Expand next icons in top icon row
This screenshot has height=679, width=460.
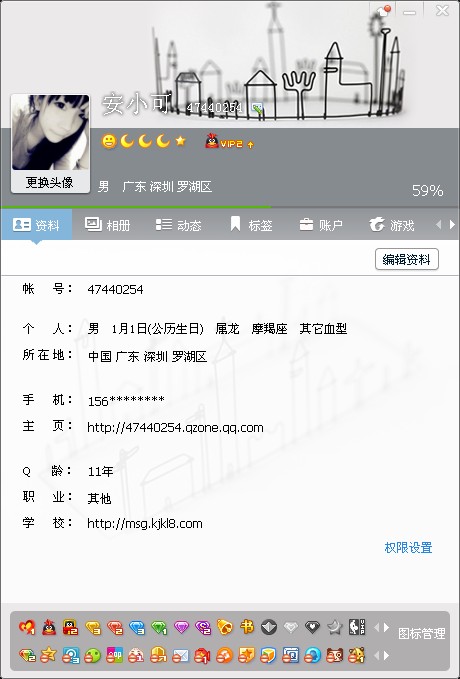pos(386,627)
